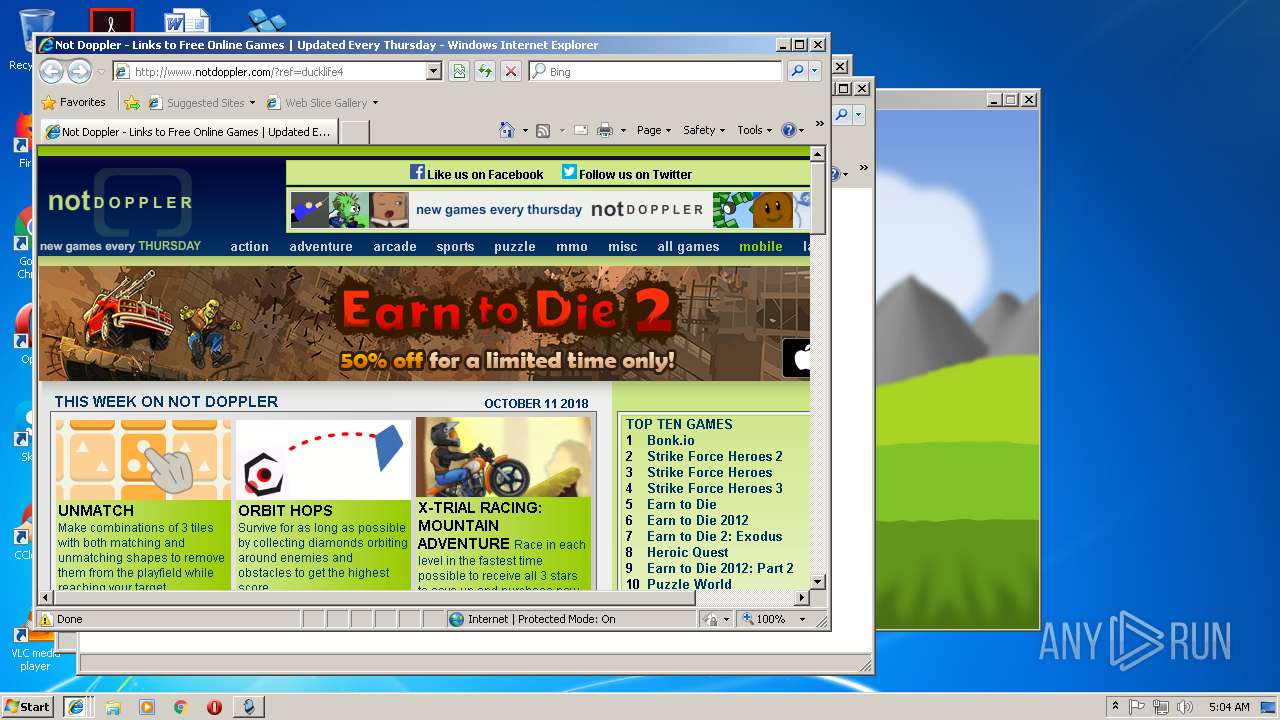Image resolution: width=1280 pixels, height=720 pixels.
Task: Open the puzzle games category
Action: point(515,246)
